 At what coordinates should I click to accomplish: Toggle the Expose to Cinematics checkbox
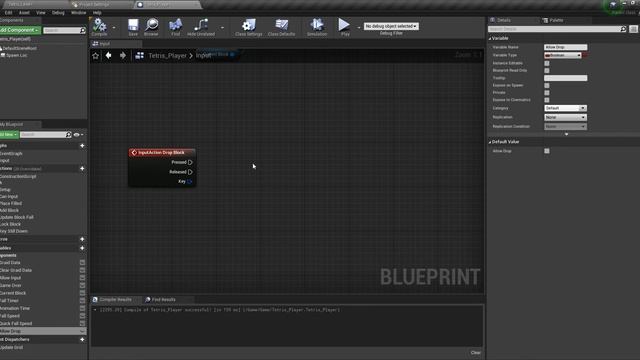547,100
